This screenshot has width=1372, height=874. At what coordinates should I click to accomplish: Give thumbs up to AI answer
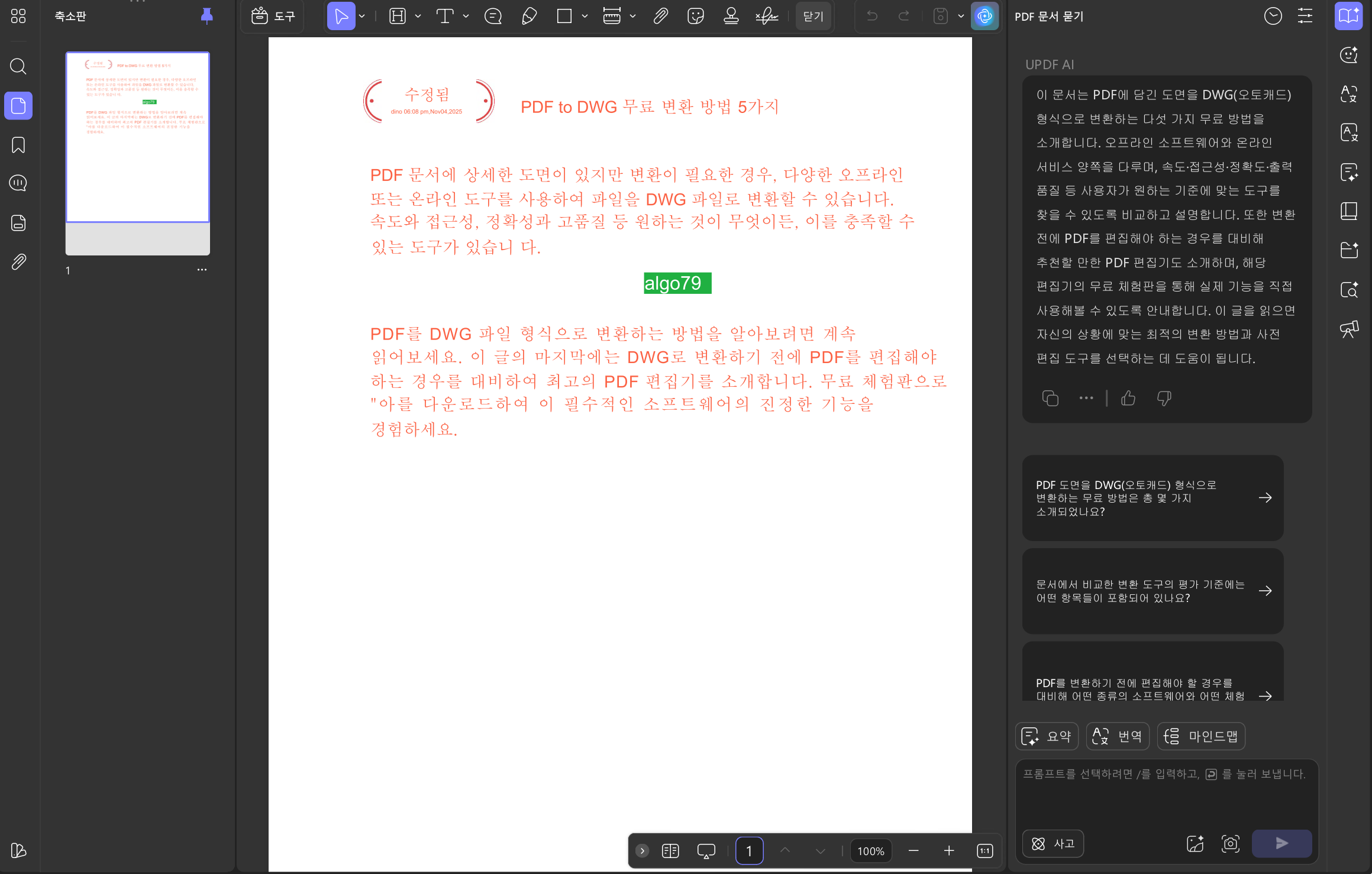click(x=1128, y=399)
